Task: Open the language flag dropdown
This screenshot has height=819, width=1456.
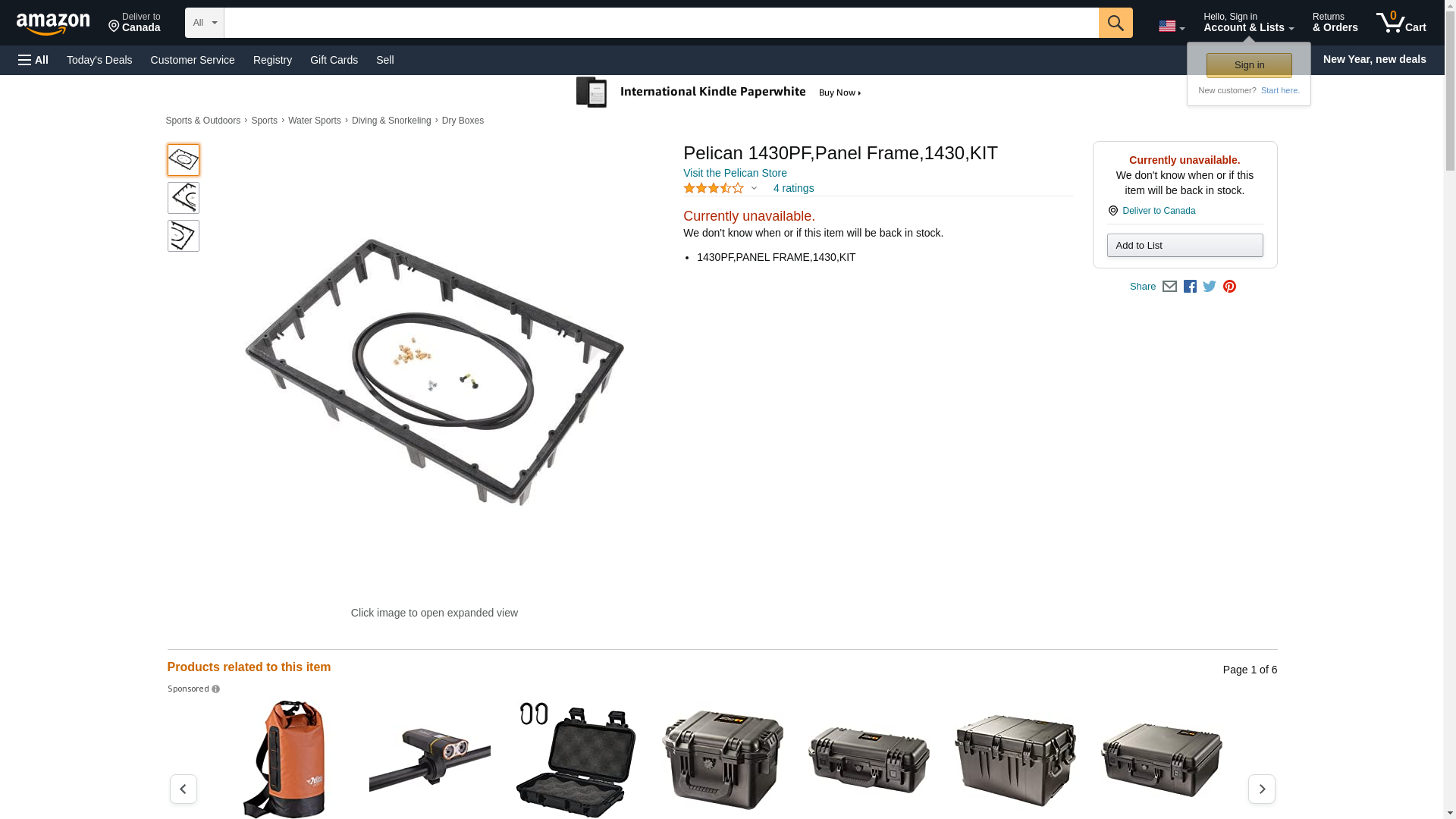Action: [1172, 27]
